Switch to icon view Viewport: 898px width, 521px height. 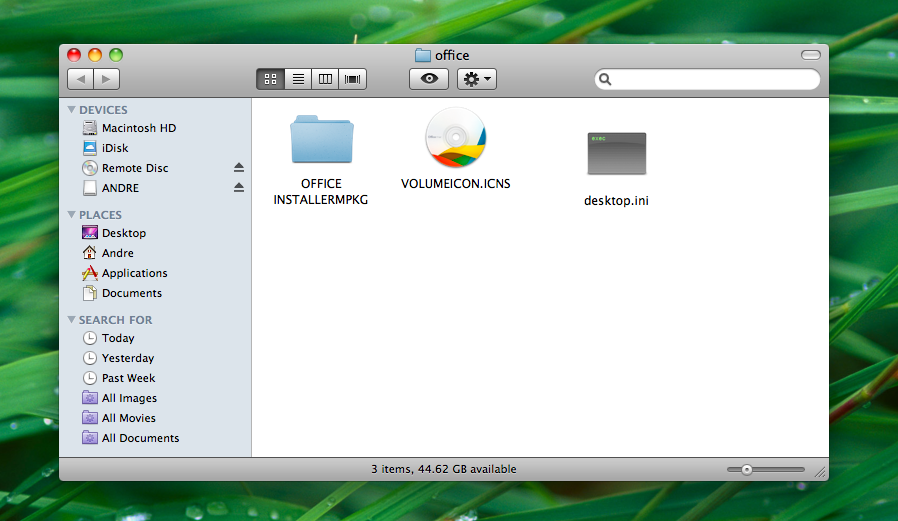(270, 79)
